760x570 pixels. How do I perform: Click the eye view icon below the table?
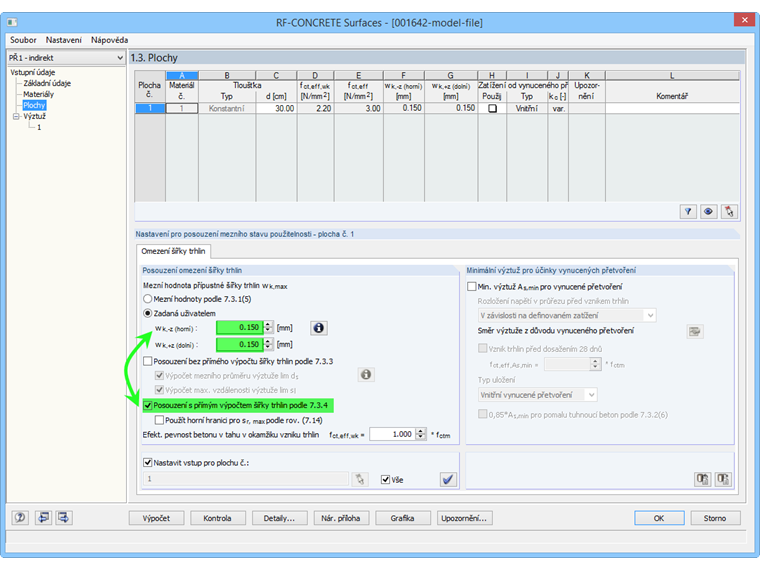[708, 211]
